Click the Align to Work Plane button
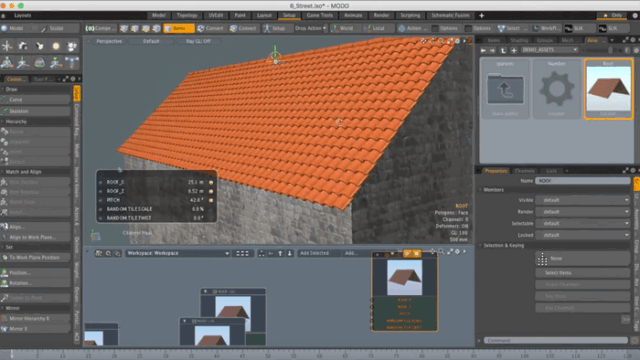Image resolution: width=640 pixels, height=360 pixels. (x=35, y=238)
